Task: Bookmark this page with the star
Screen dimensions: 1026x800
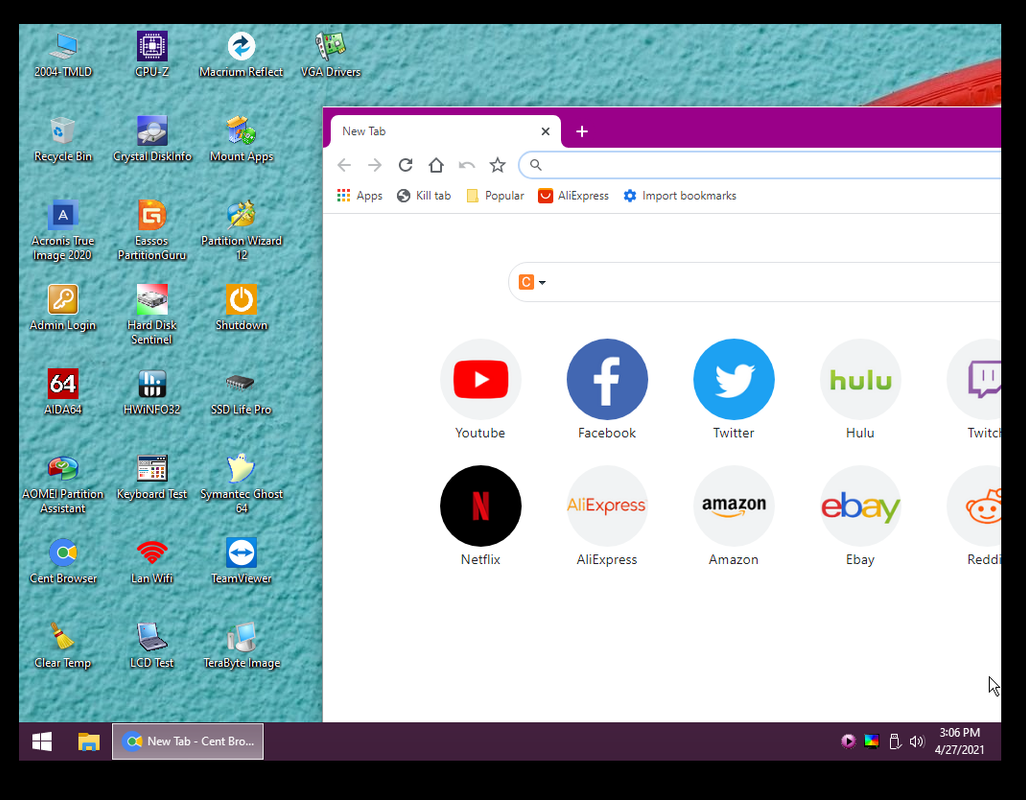Action: pyautogui.click(x=497, y=165)
